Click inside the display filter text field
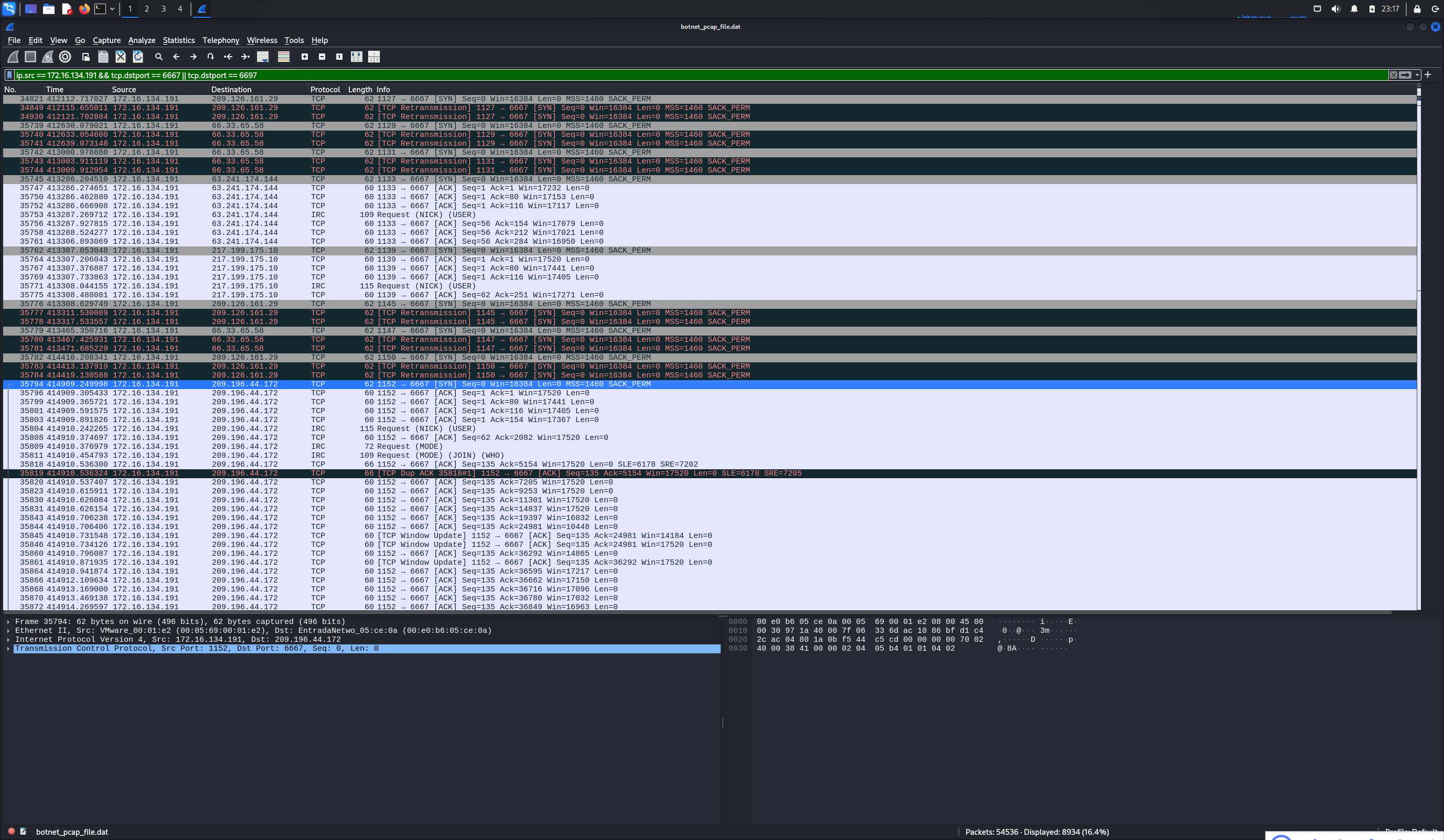Image resolution: width=1444 pixels, height=840 pixels. pyautogui.click(x=688, y=75)
